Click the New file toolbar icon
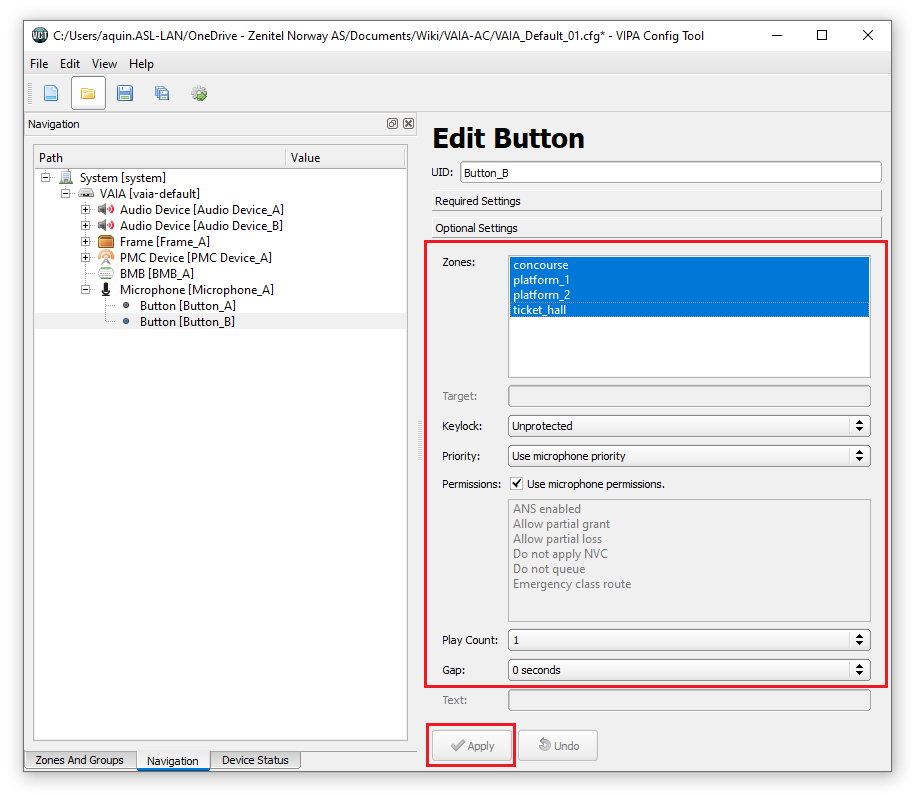This screenshot has height=795, width=916. point(50,93)
